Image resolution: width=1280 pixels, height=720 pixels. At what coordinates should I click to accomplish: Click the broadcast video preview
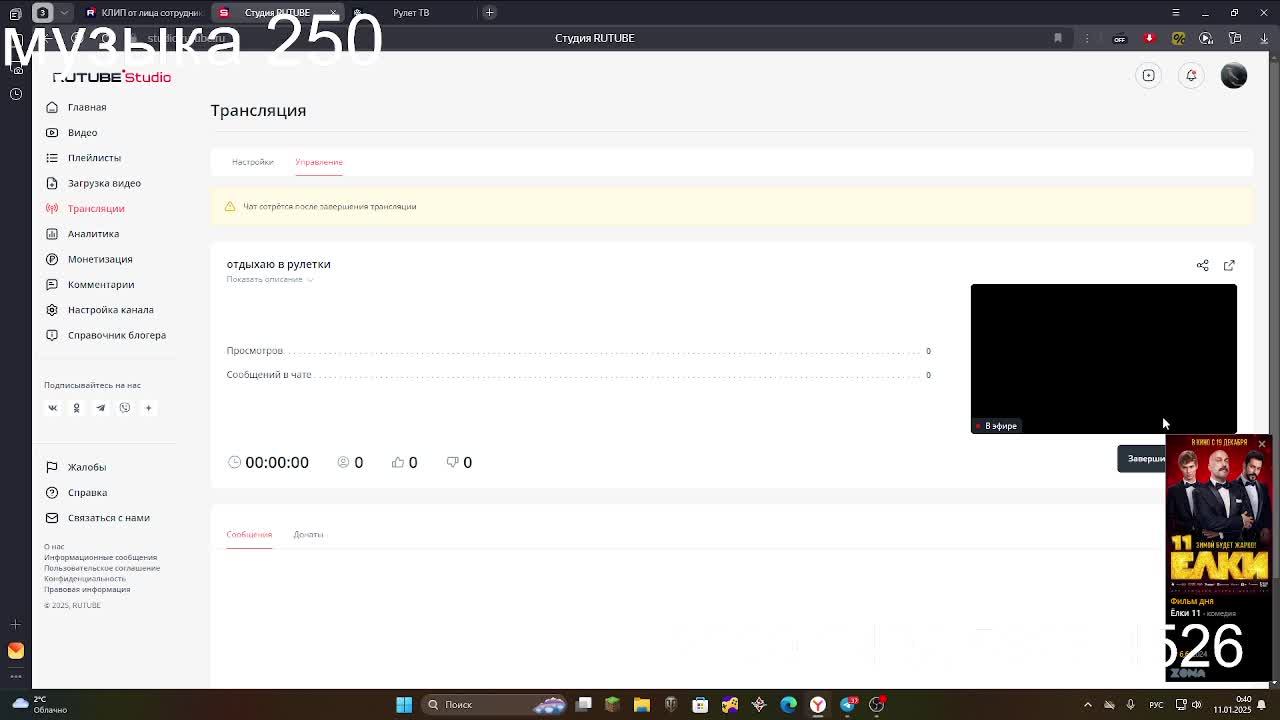pyautogui.click(x=1104, y=358)
